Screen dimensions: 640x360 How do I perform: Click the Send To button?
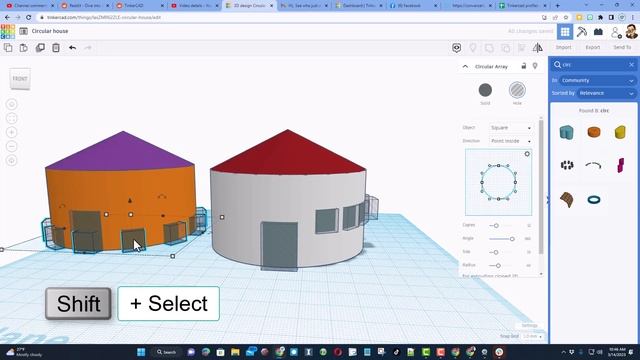pyautogui.click(x=622, y=47)
